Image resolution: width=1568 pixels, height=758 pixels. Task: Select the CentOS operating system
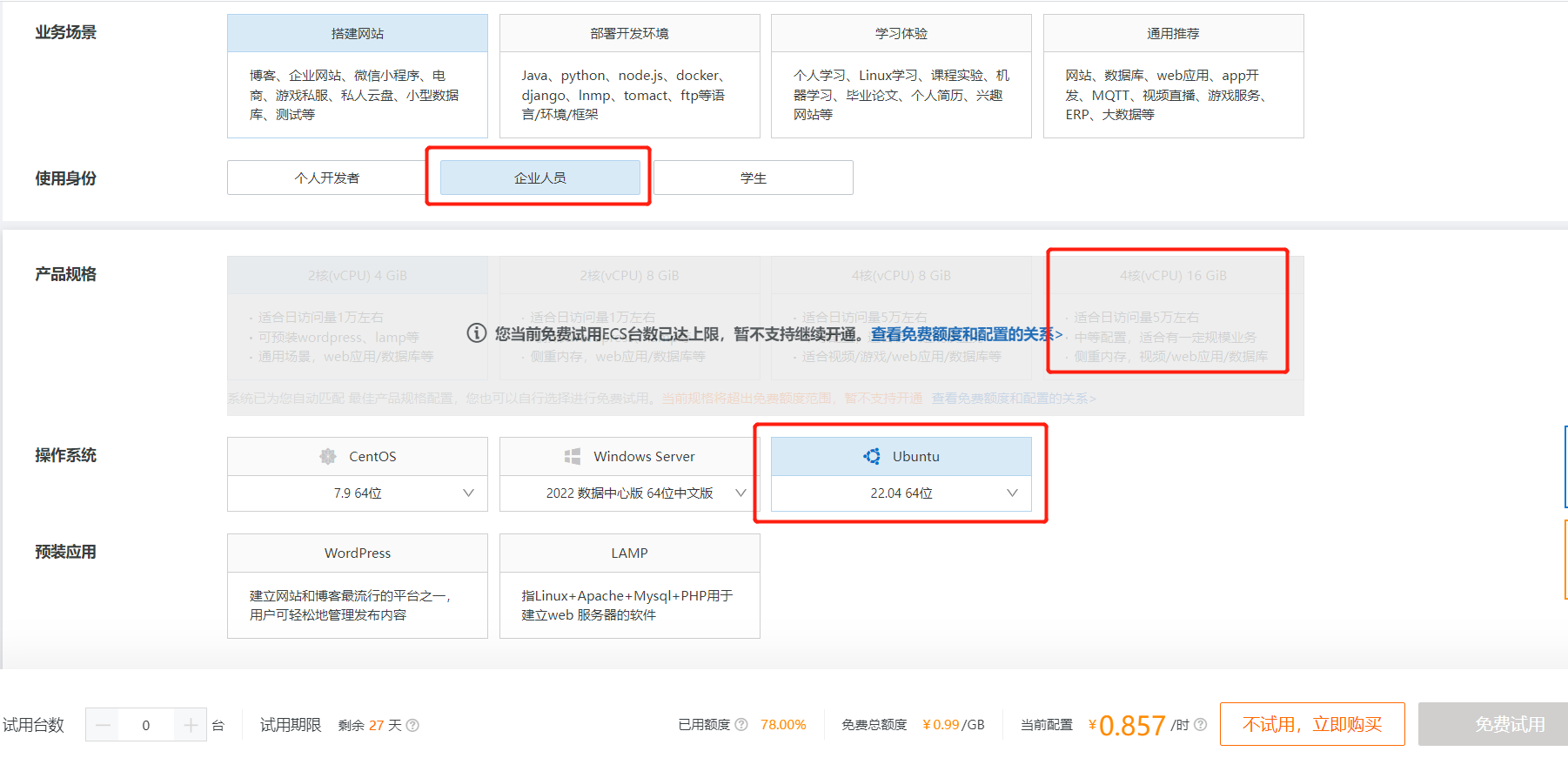tap(358, 456)
